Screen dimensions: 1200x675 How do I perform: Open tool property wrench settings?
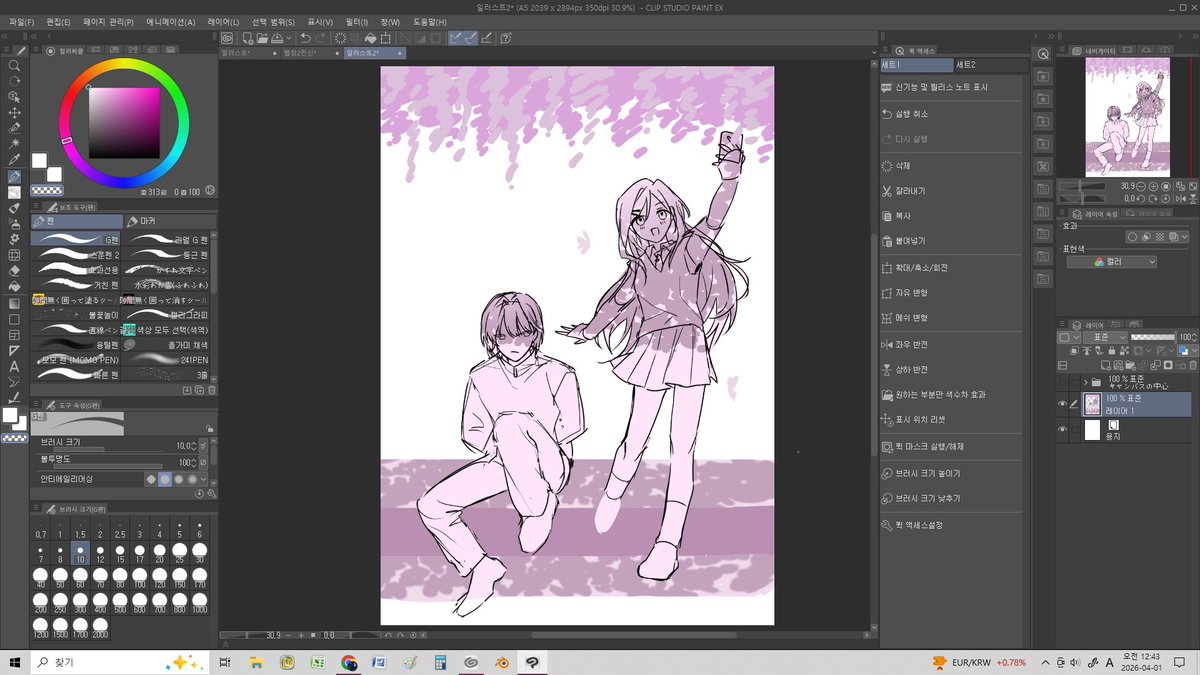(211, 494)
